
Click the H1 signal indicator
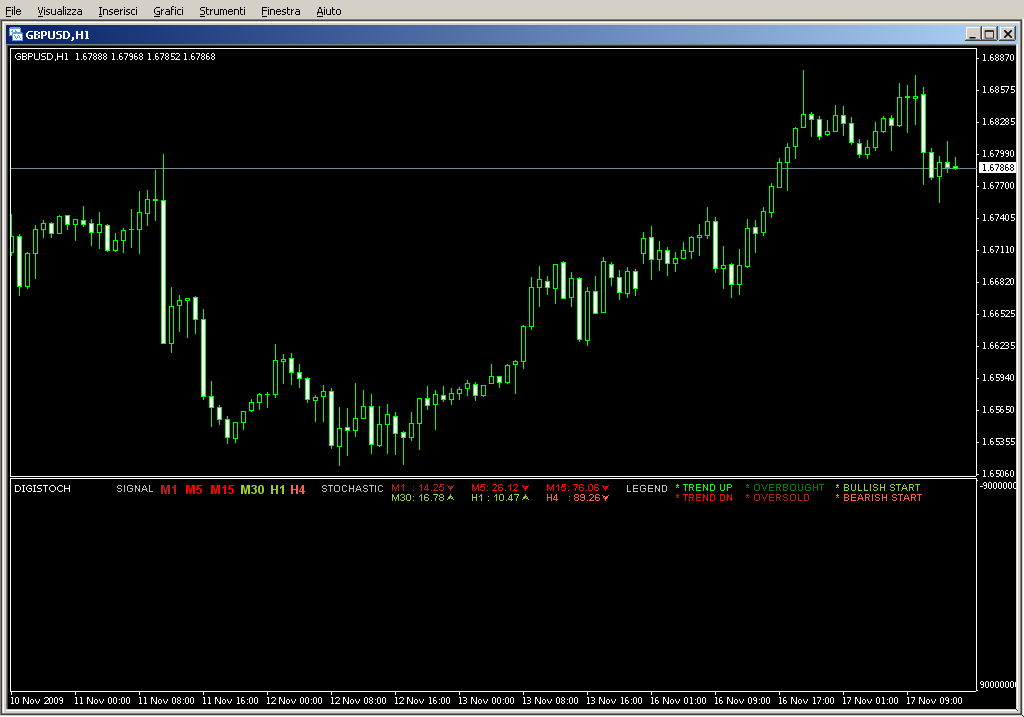point(278,490)
